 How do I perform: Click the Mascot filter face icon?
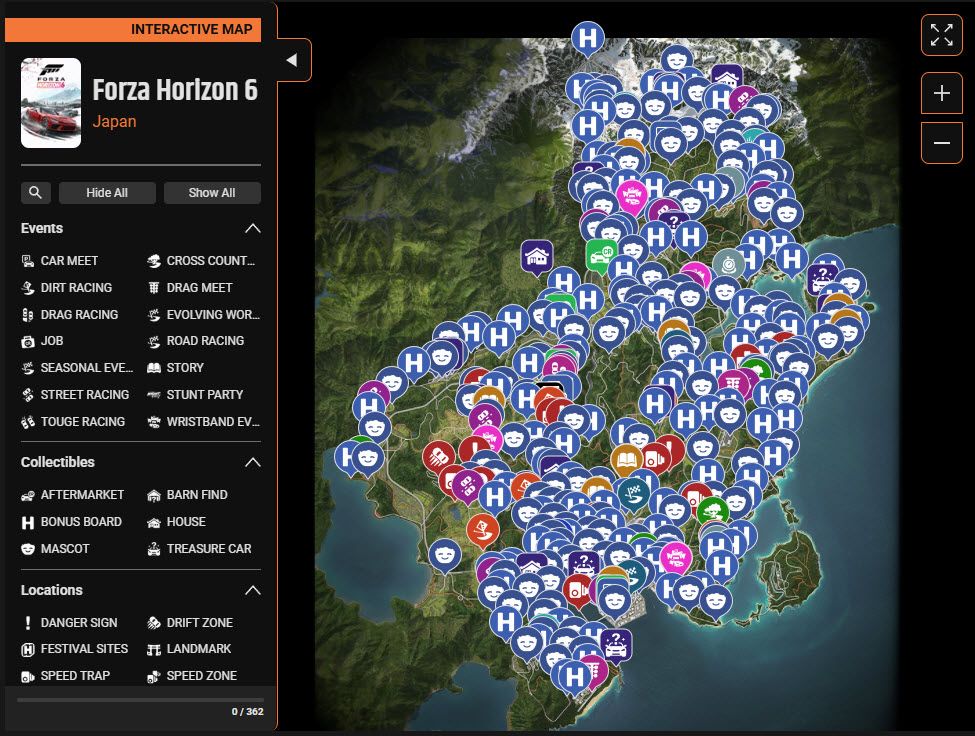point(28,549)
